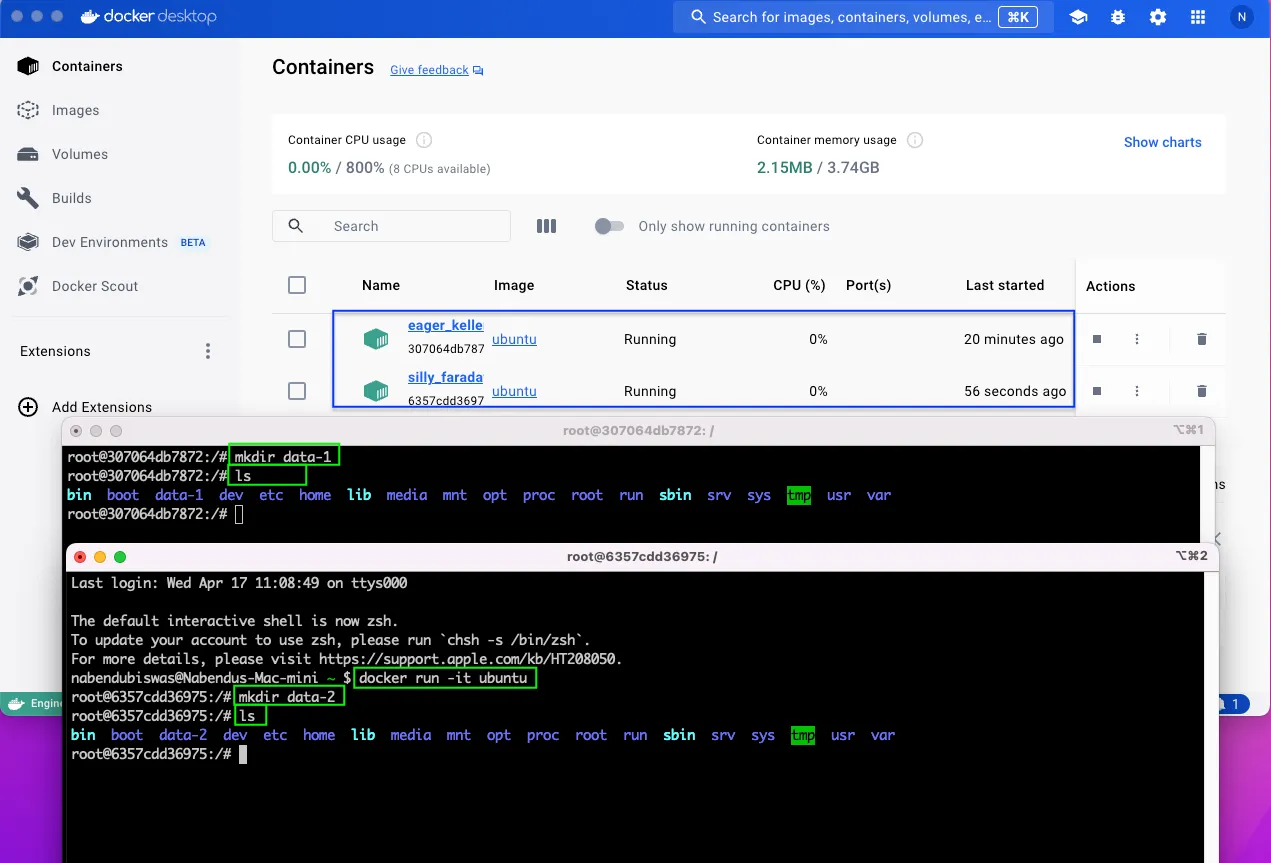This screenshot has height=863, width=1271.
Task: Click data-2 folder in second terminal
Action: 183,735
